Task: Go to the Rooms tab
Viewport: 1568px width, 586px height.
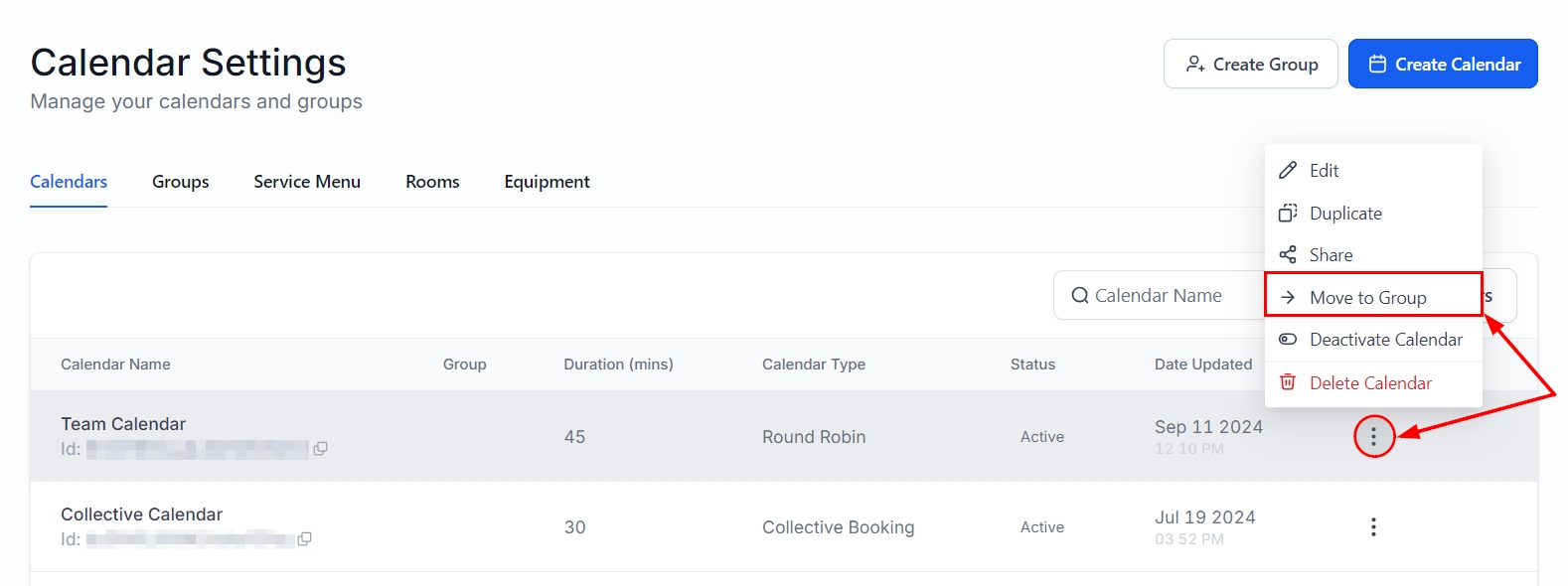Action: (432, 182)
